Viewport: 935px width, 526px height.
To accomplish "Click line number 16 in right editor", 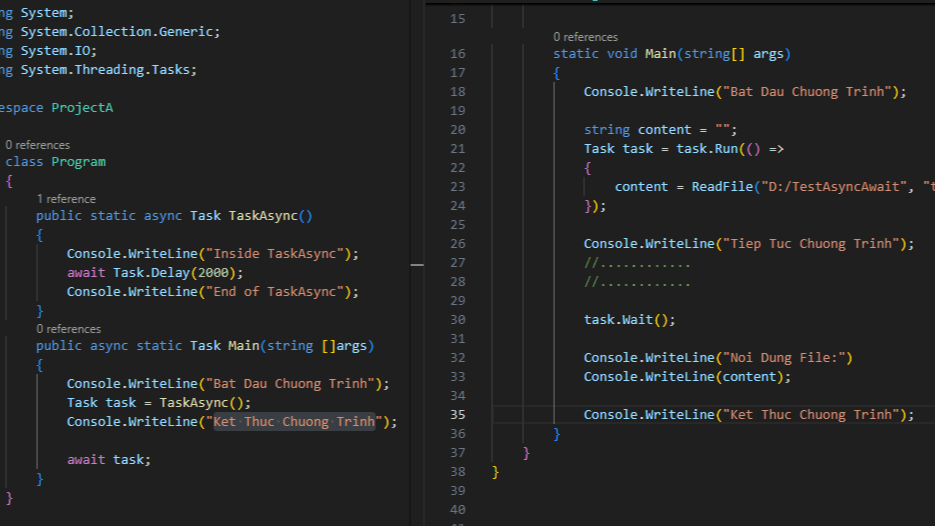I will 457,54.
